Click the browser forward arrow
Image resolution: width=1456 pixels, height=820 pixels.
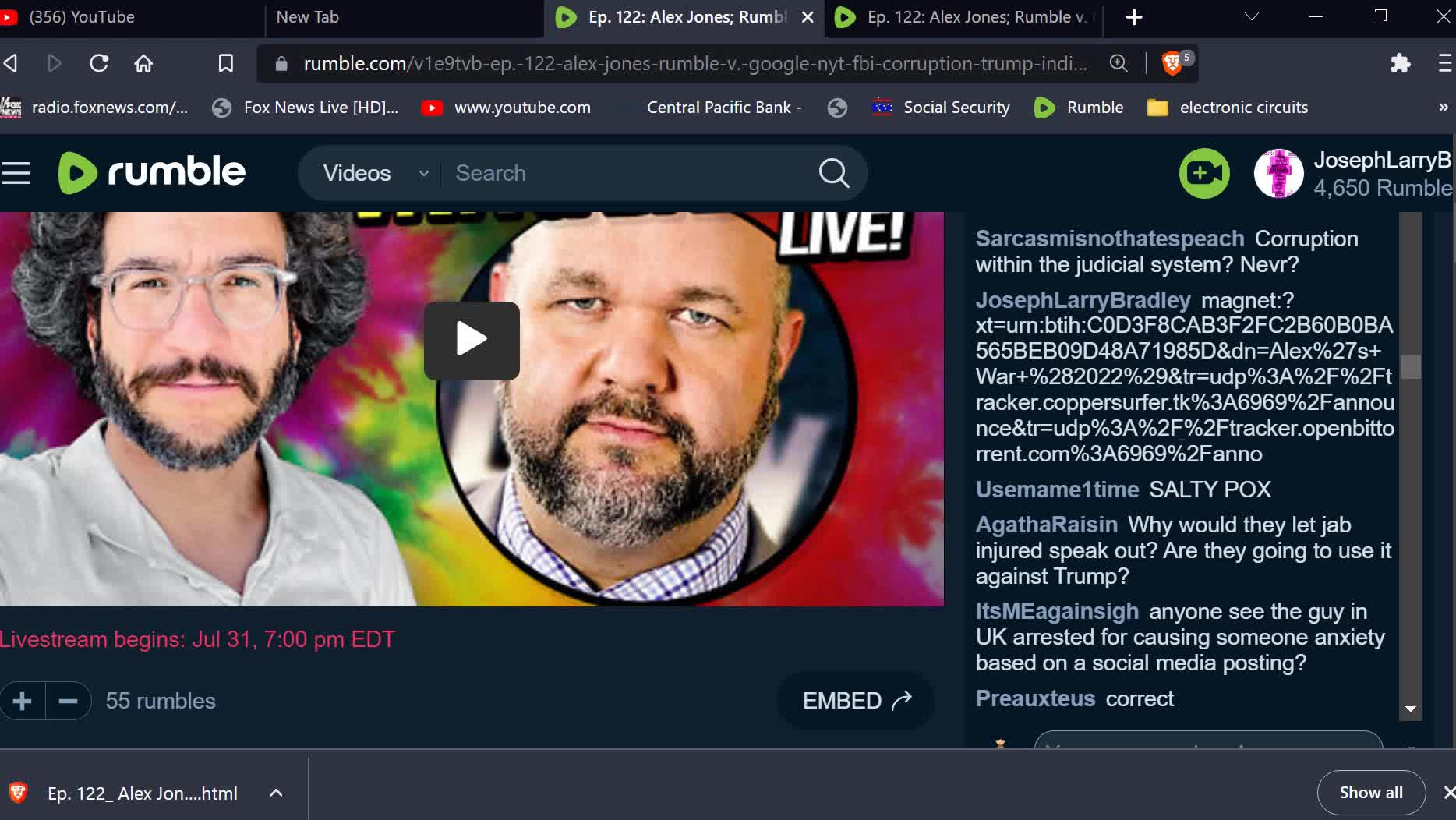pos(54,63)
